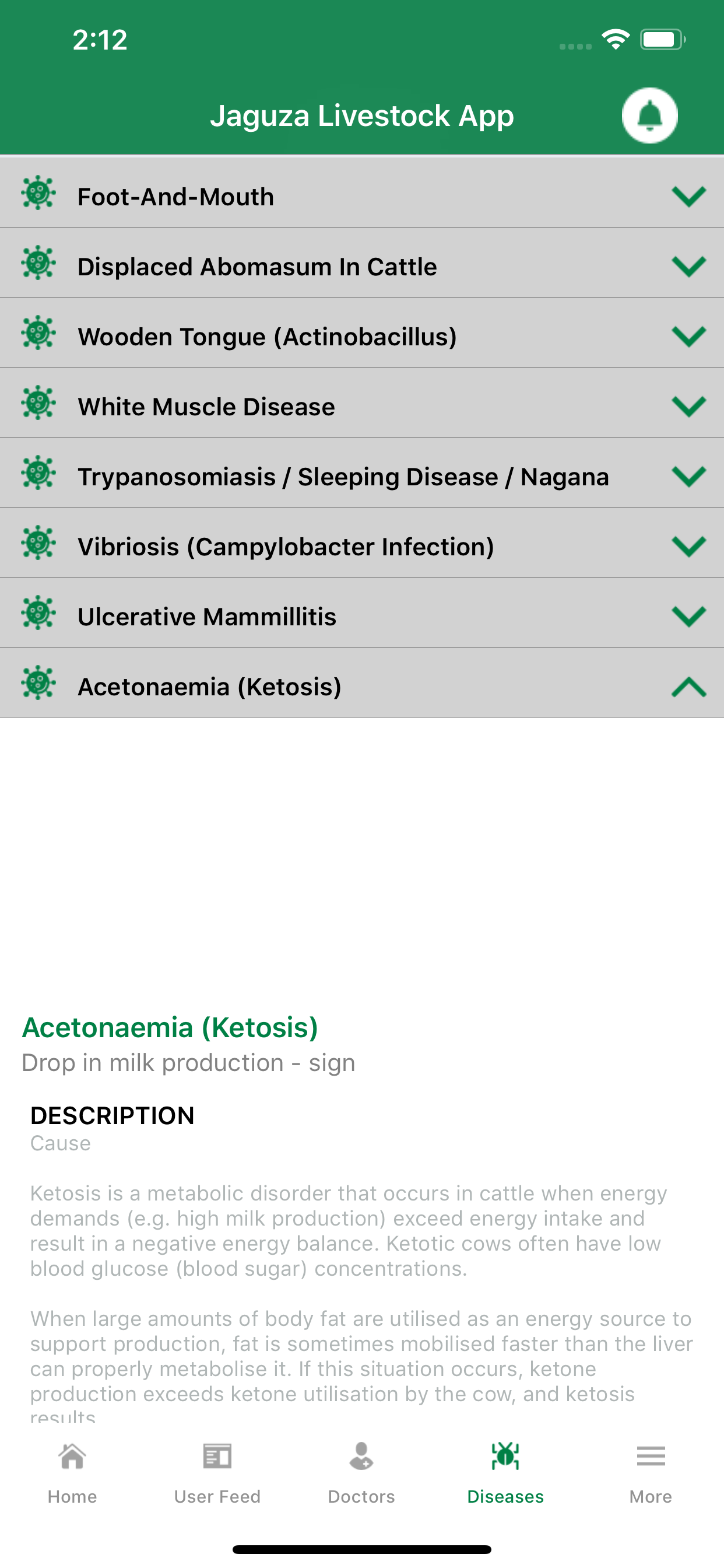Tap the virus icon beside Foot-And-Mouth
Screen dimensions: 724x1568
click(38, 193)
